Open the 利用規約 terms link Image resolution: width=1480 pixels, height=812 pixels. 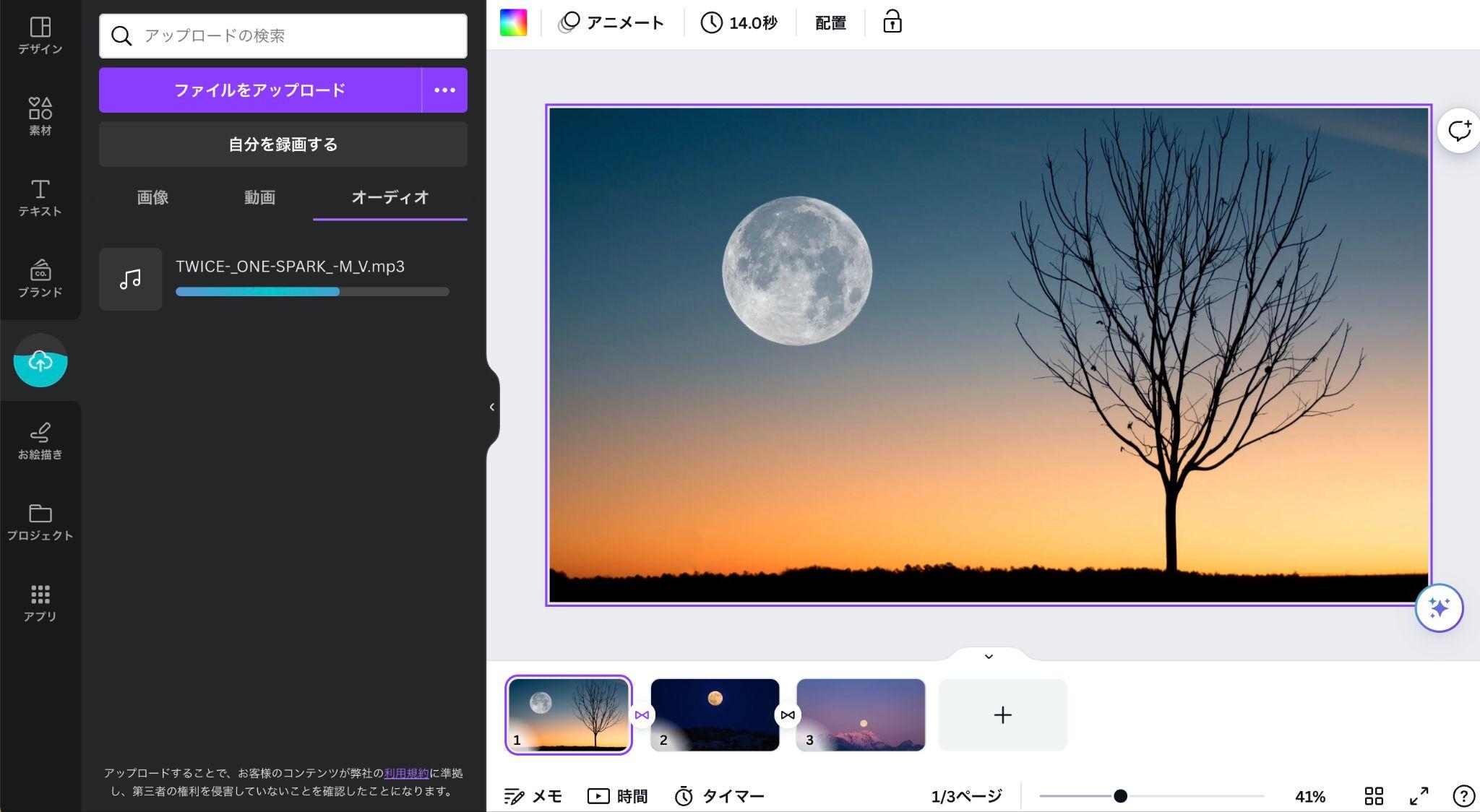click(x=406, y=773)
